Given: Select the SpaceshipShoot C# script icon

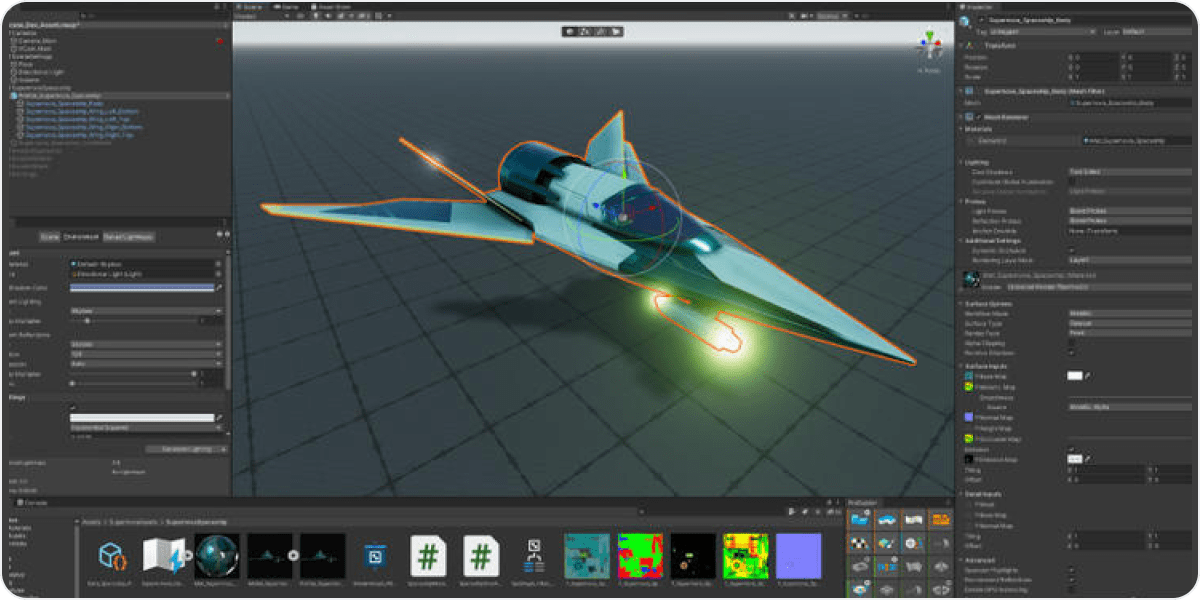Looking at the screenshot, I should click(x=481, y=556).
